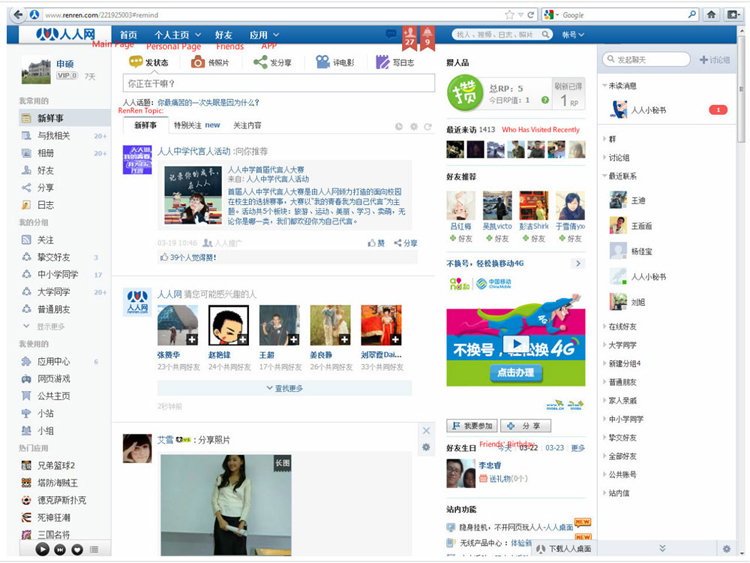Click the chat messages icon in header
This screenshot has width=750, height=563.
(391, 34)
